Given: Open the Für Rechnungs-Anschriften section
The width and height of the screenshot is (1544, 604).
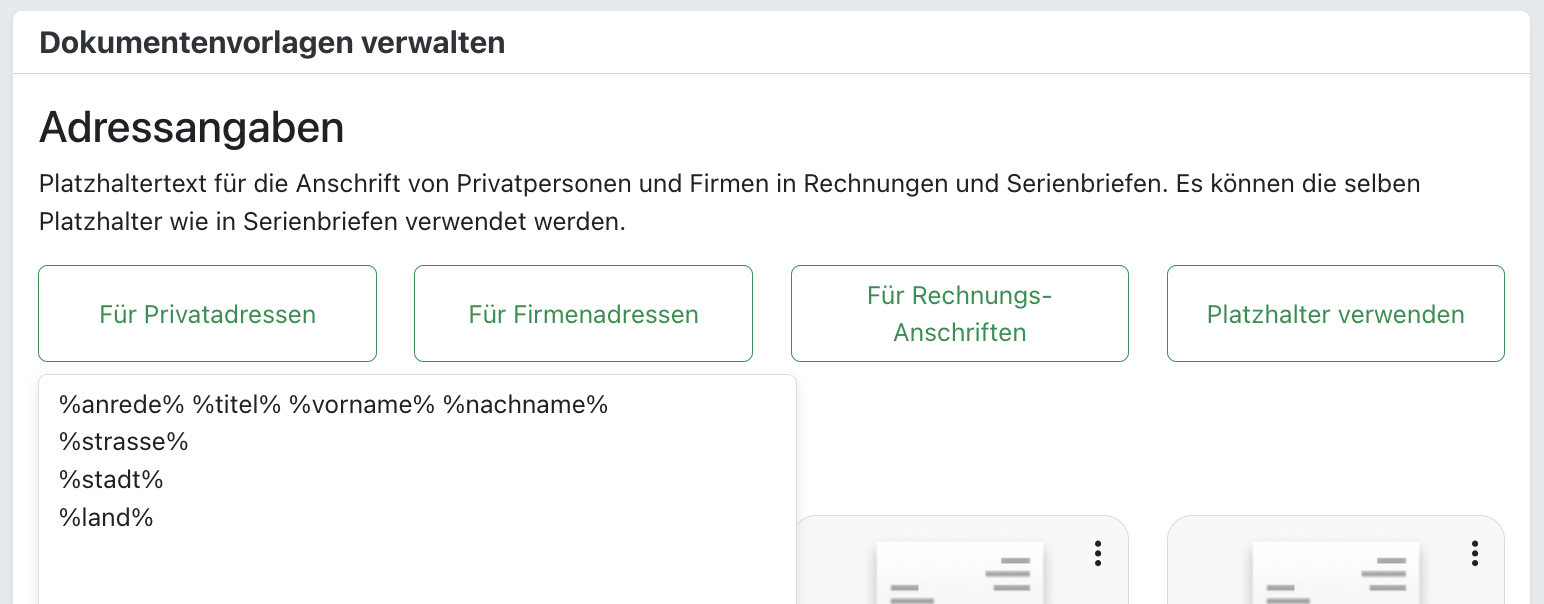Looking at the screenshot, I should (x=959, y=314).
